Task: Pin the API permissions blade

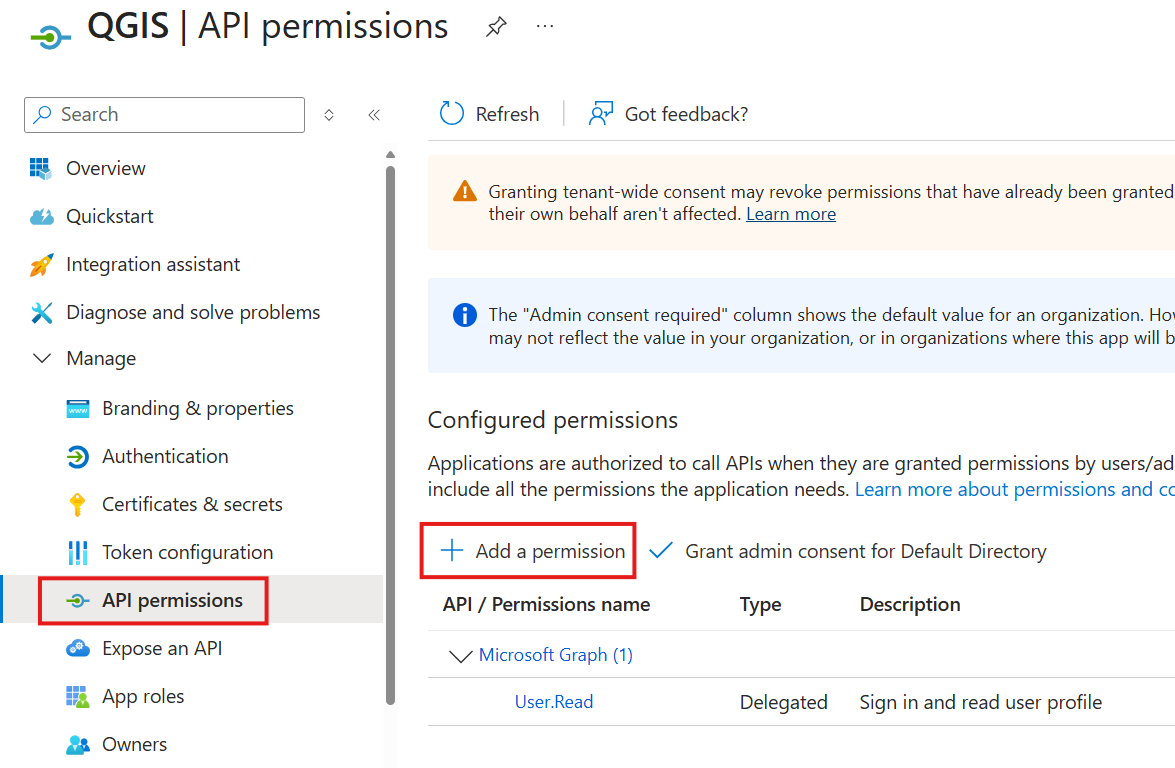Action: click(x=496, y=27)
